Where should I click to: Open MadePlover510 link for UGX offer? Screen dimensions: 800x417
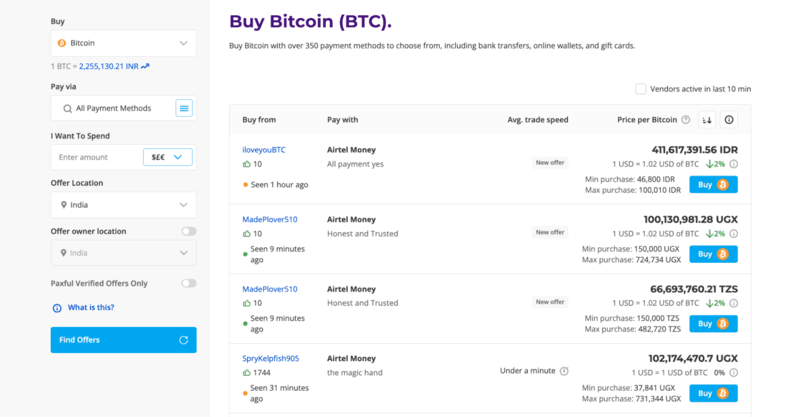click(270, 219)
